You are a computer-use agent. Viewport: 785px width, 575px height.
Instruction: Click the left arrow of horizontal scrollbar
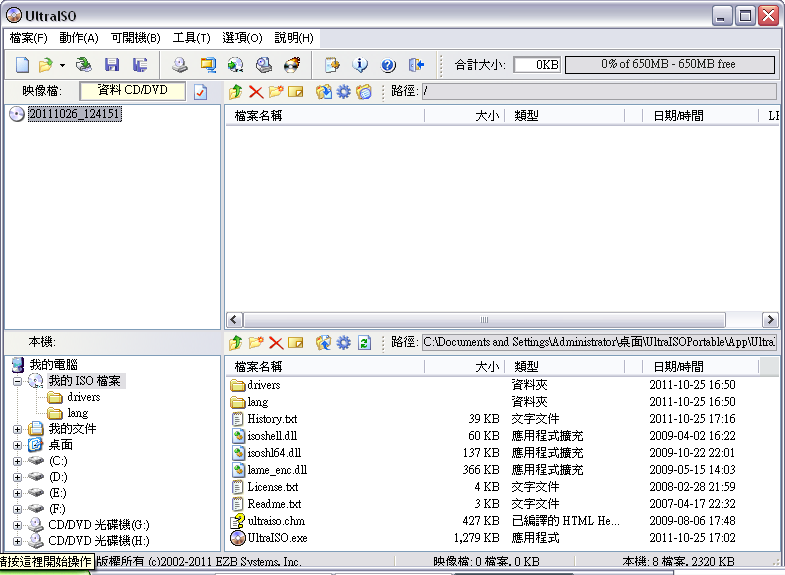[234, 320]
